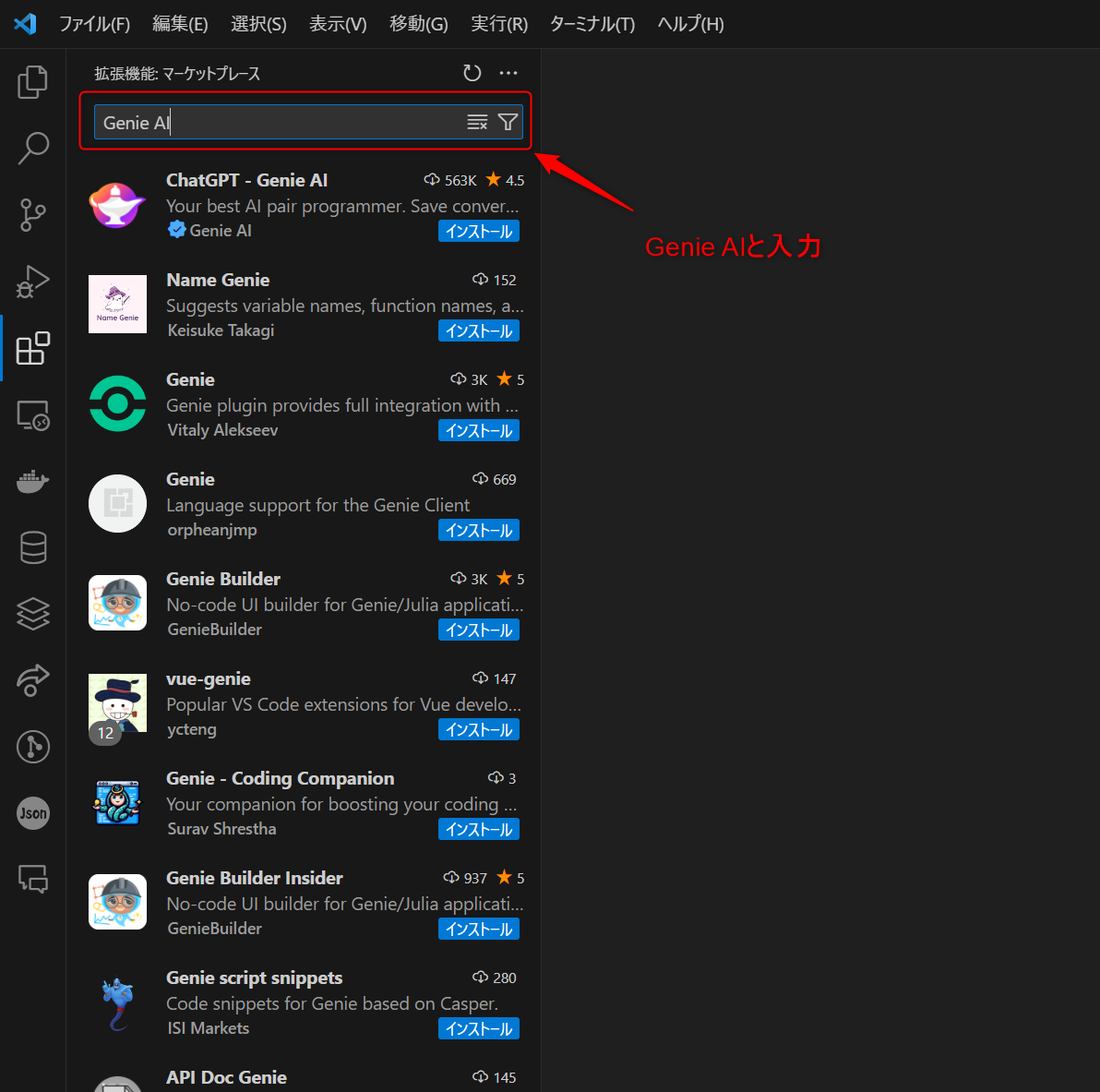Open the extensions view more actions menu
Viewport: 1100px width, 1092px height.
click(508, 73)
